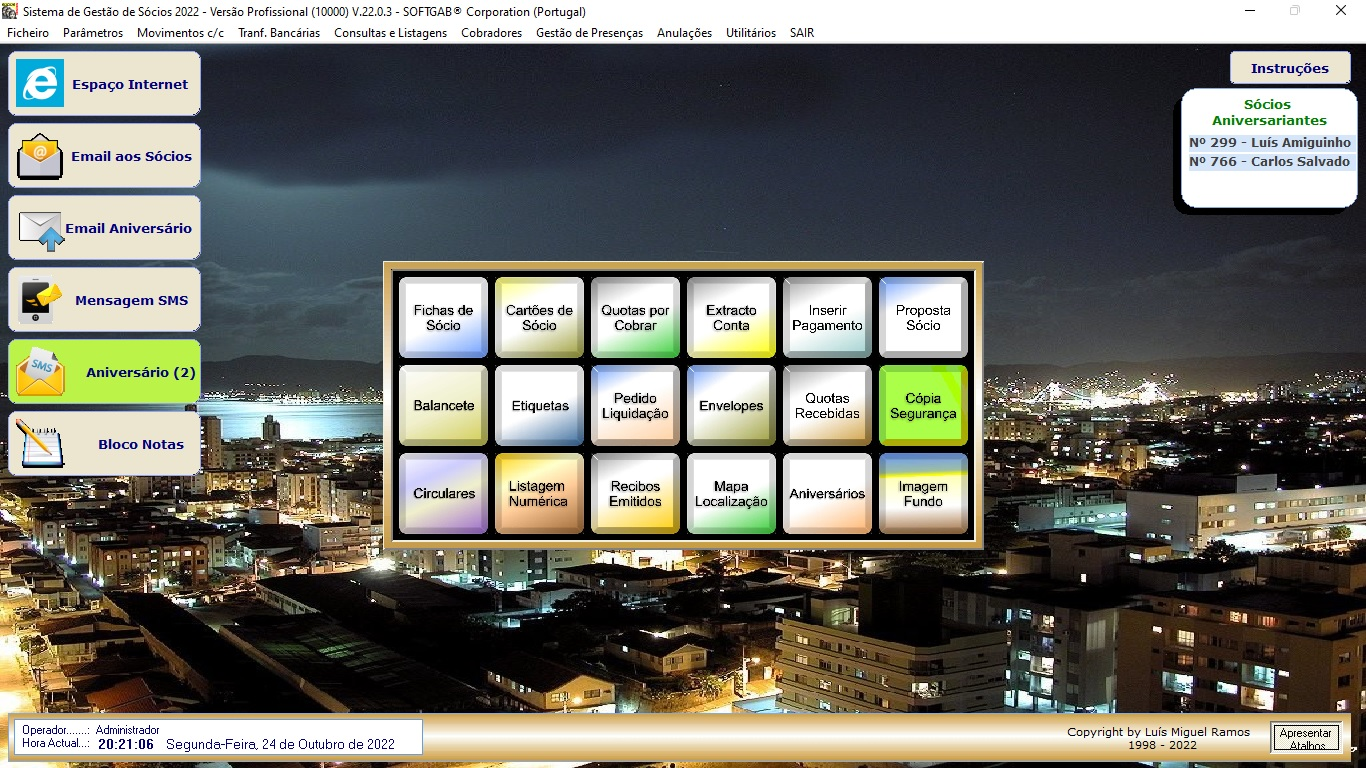The image size is (1366, 768).
Task: Open the Fichas de Sócio tile
Action: [443, 318]
